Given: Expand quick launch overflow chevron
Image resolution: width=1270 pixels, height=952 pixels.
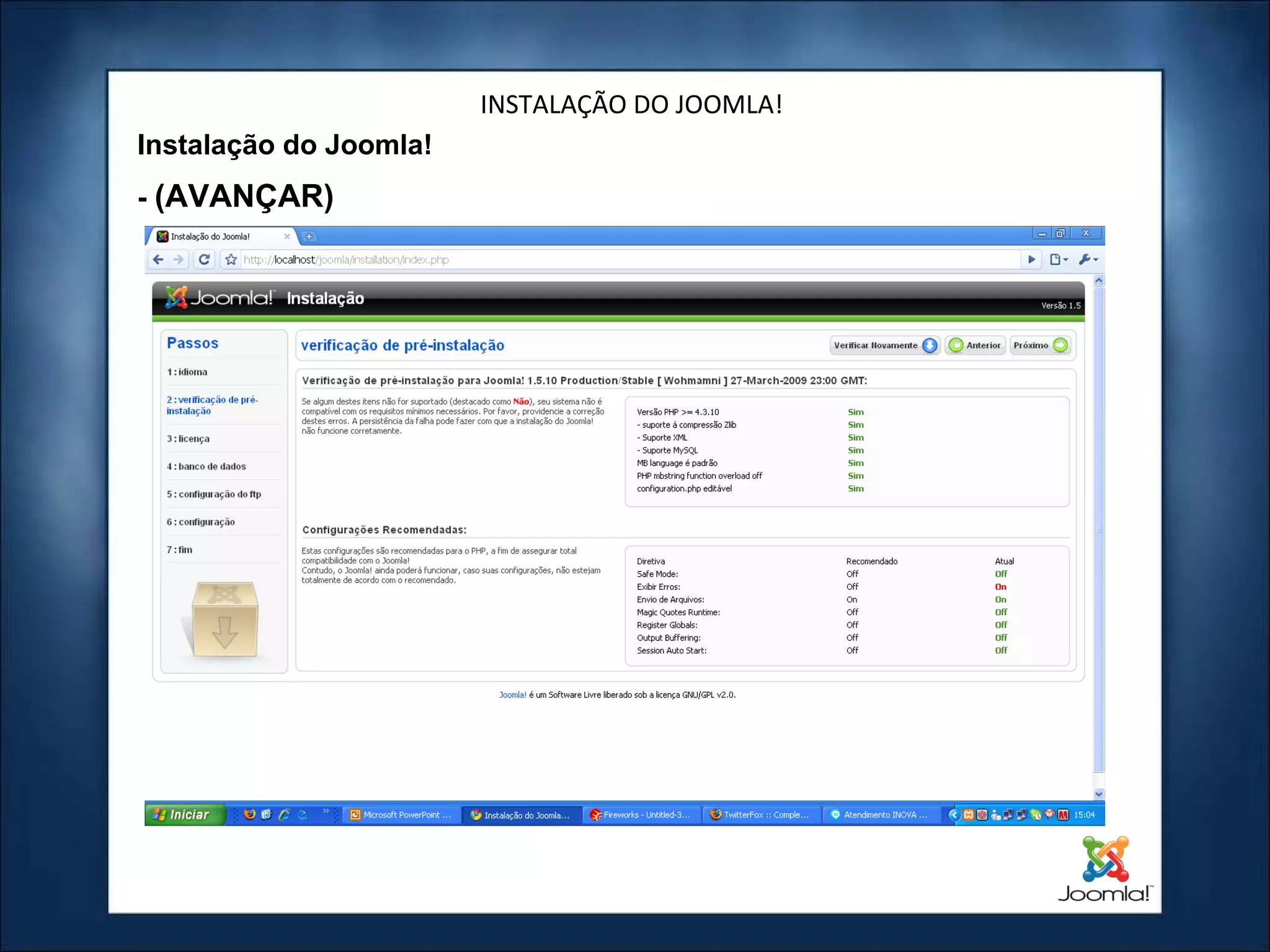Looking at the screenshot, I should (x=326, y=811).
